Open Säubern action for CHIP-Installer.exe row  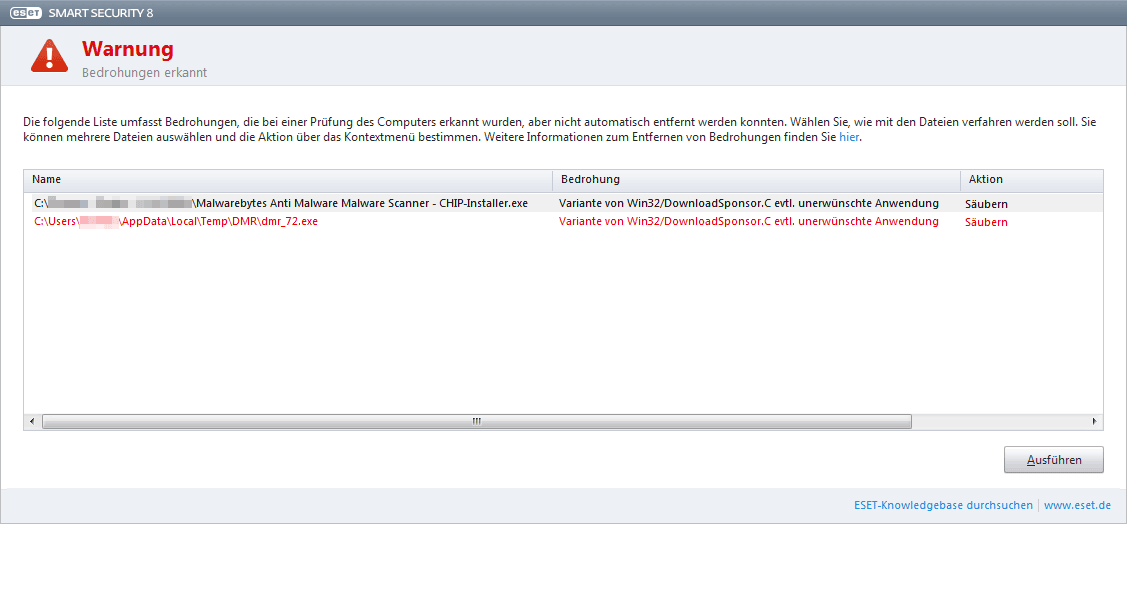click(x=986, y=204)
